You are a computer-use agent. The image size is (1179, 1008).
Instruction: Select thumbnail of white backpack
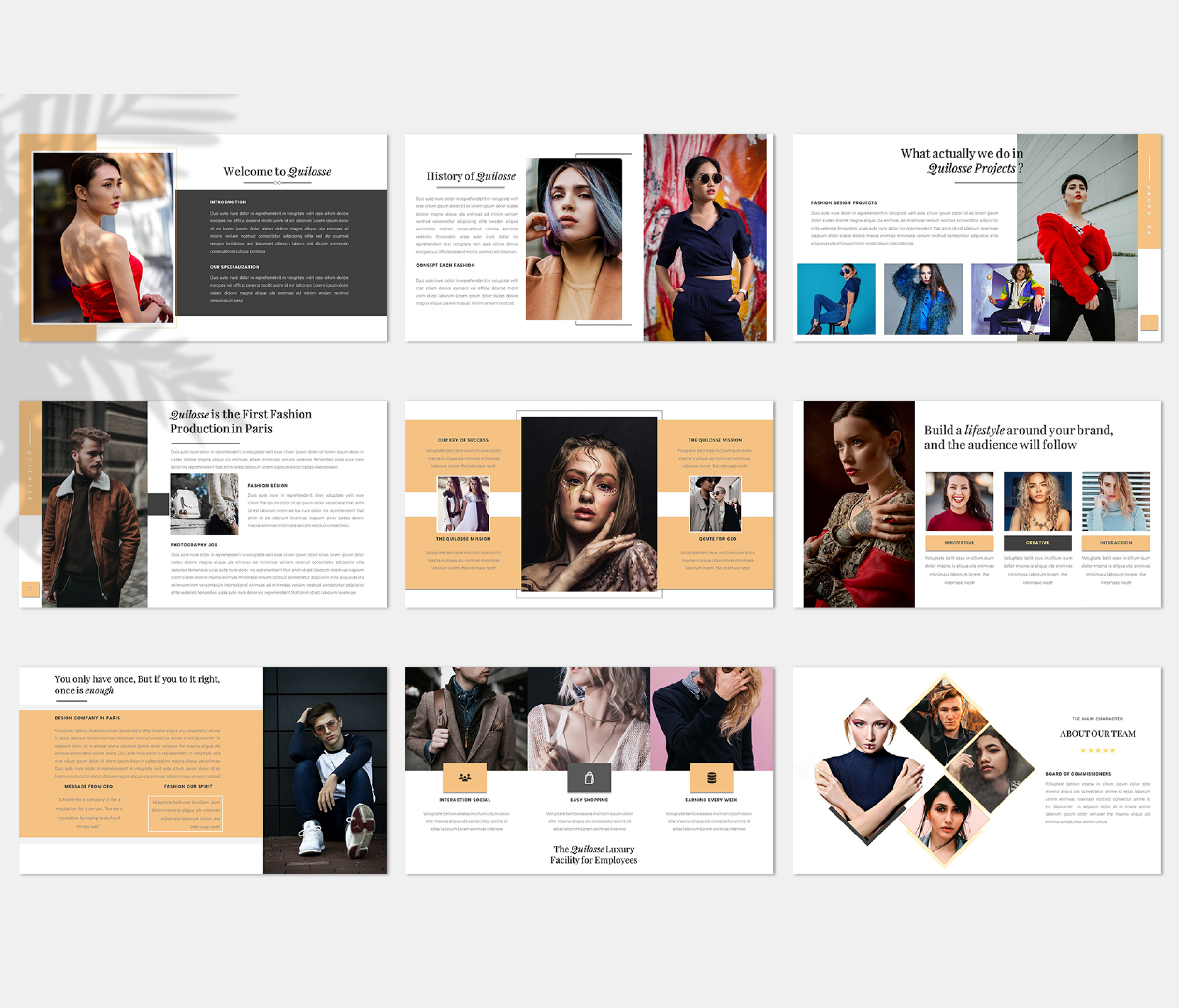[204, 504]
